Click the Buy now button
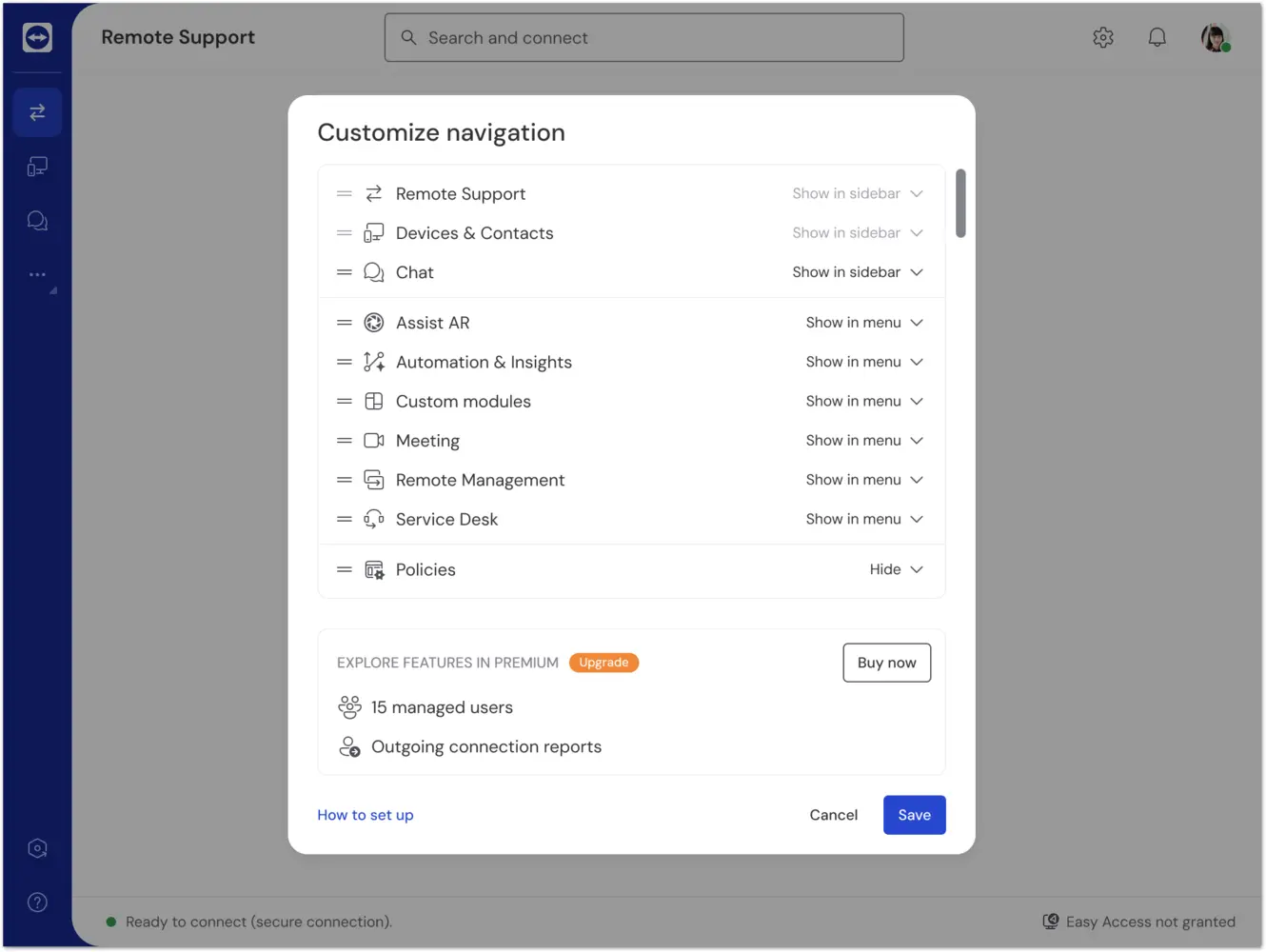Image resolution: width=1266 pixels, height=952 pixels. pyautogui.click(x=886, y=663)
